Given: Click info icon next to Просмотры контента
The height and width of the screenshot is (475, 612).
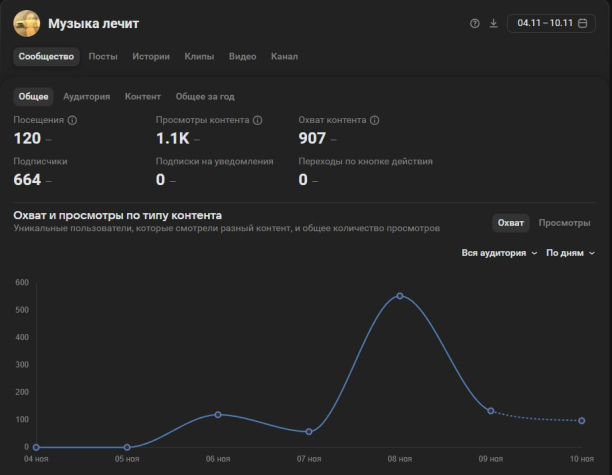Looking at the screenshot, I should 258,120.
